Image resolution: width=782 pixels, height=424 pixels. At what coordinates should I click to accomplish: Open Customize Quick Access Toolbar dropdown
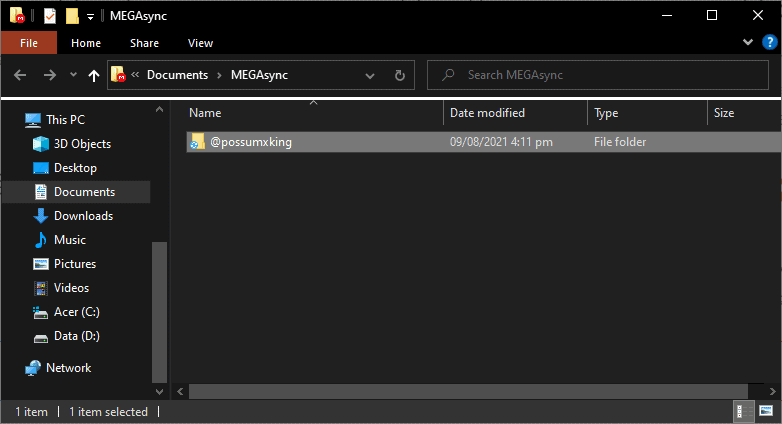pos(90,17)
